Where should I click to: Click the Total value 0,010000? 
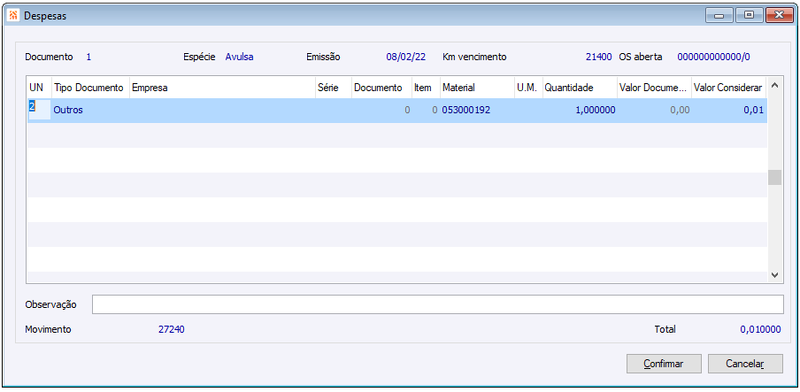(760, 329)
